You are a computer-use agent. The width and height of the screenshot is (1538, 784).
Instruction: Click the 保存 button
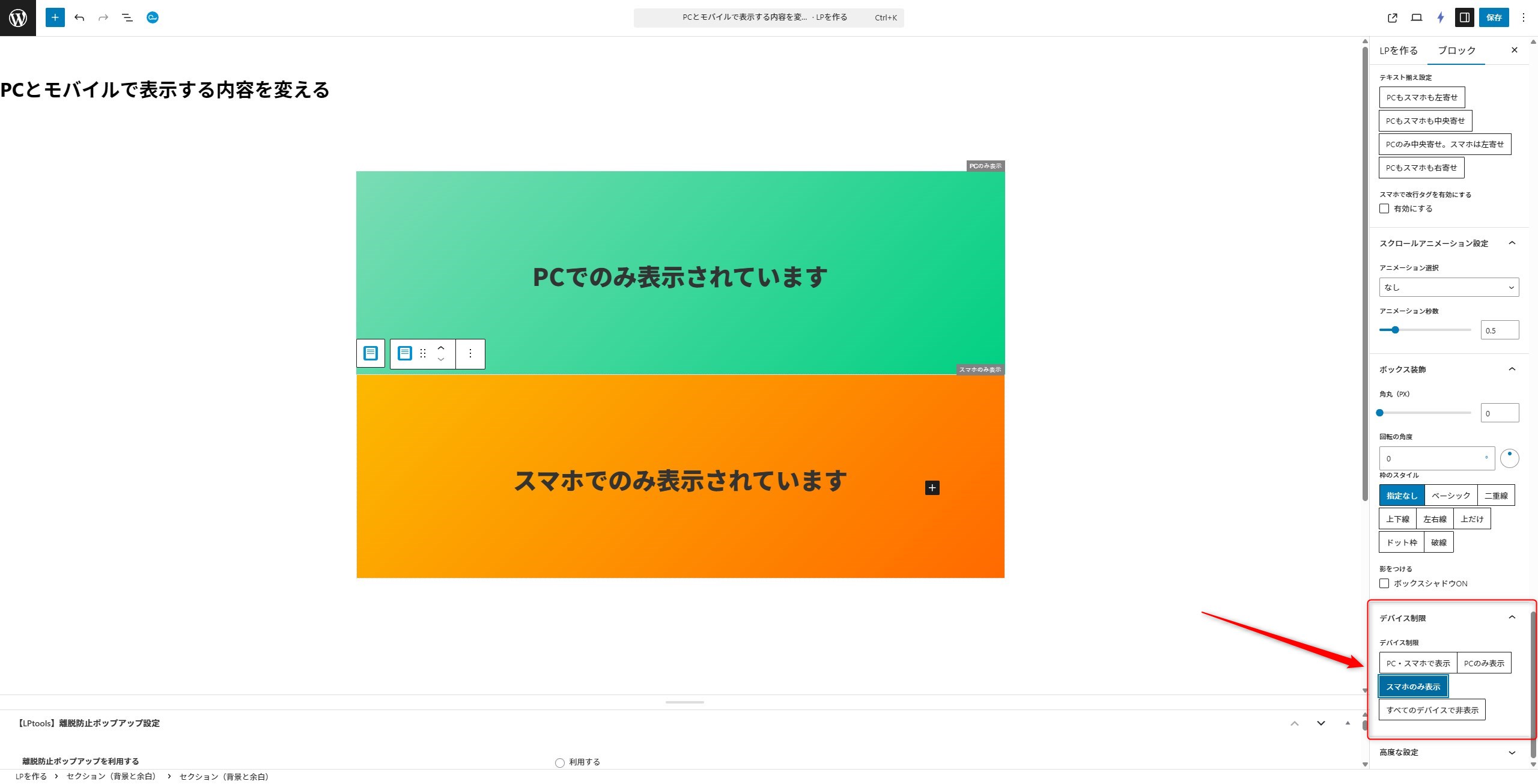[x=1494, y=17]
